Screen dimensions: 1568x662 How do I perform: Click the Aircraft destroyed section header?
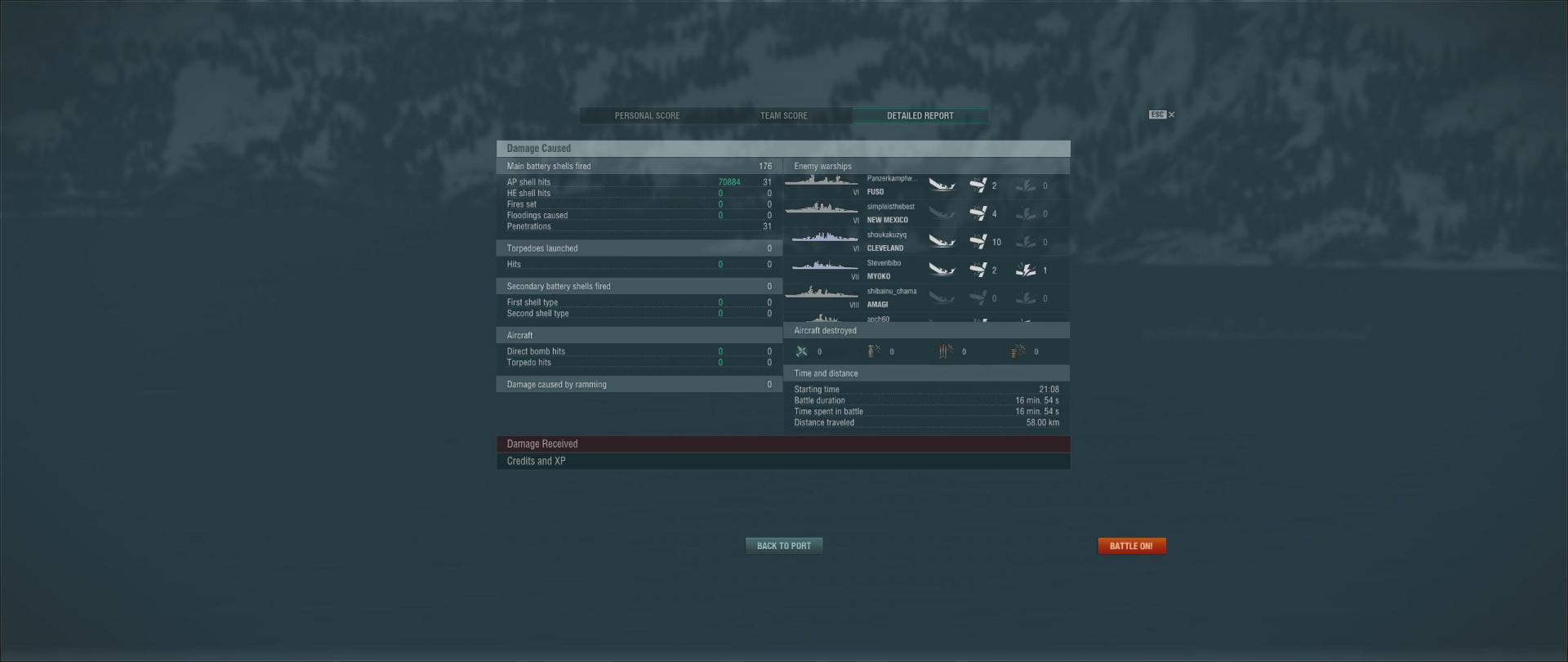pos(927,330)
